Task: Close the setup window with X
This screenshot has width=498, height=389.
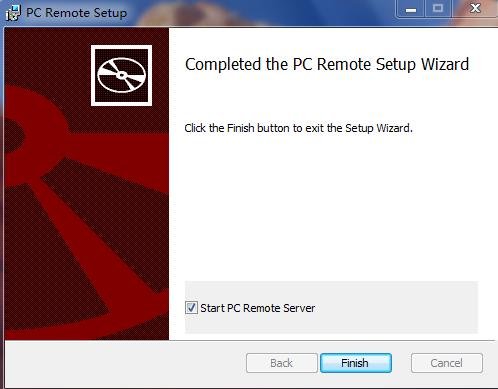Action: [x=475, y=9]
